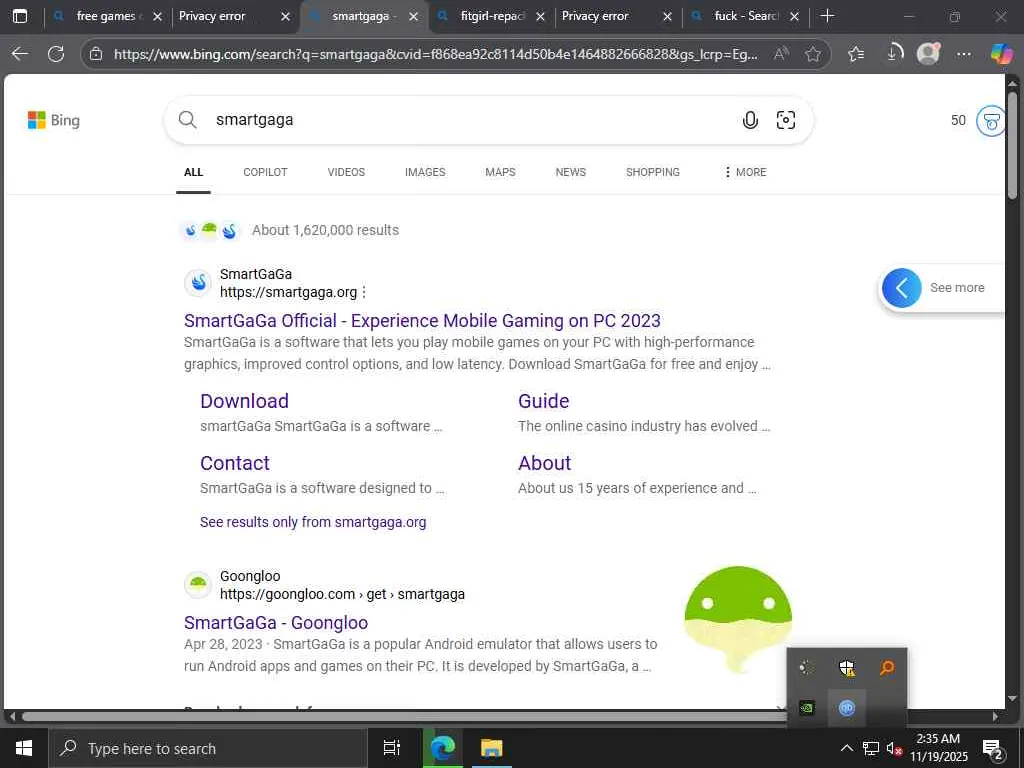
Task: Open the tab actions menu icon
Action: [20, 16]
